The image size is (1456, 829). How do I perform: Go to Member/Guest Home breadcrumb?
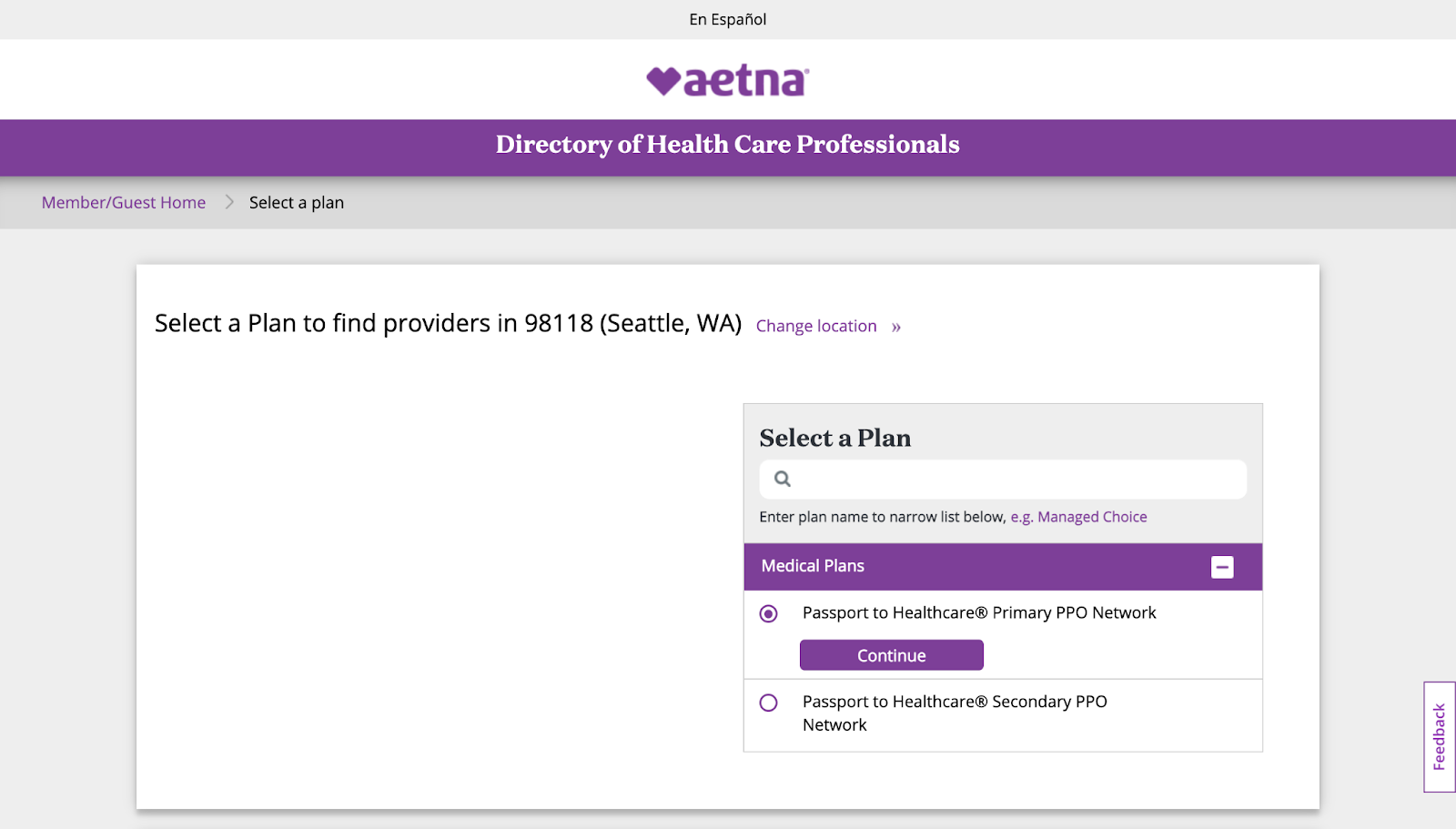124,202
